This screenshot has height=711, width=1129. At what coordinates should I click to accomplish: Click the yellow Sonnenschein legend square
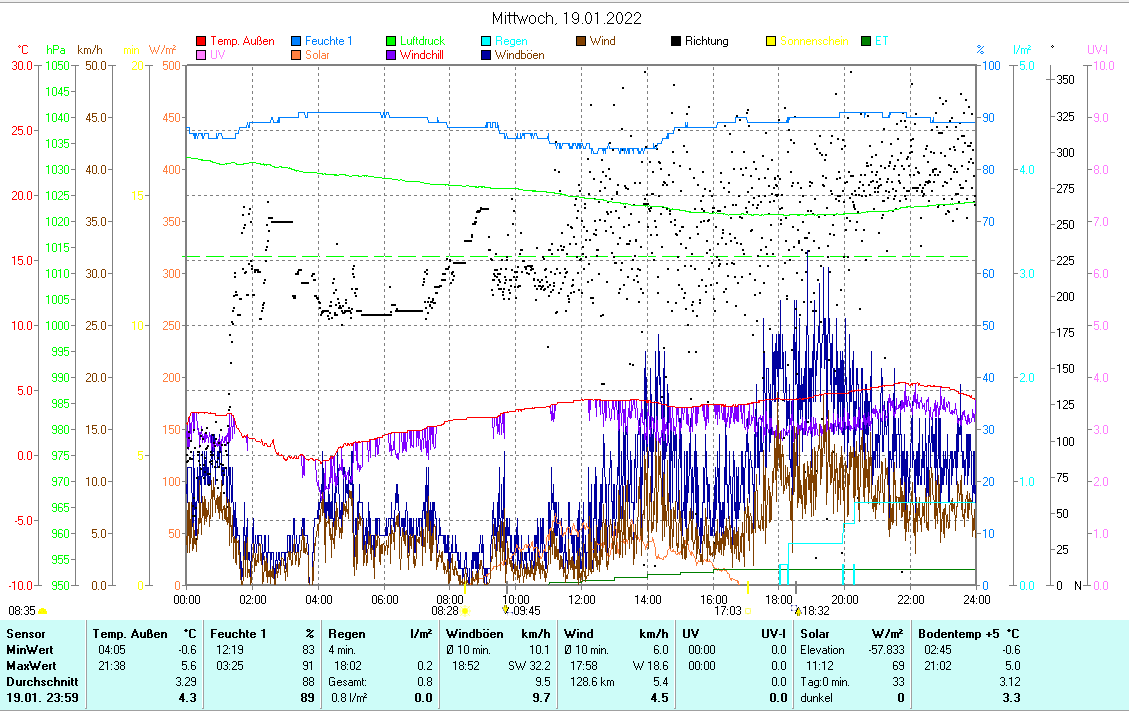tap(771, 42)
